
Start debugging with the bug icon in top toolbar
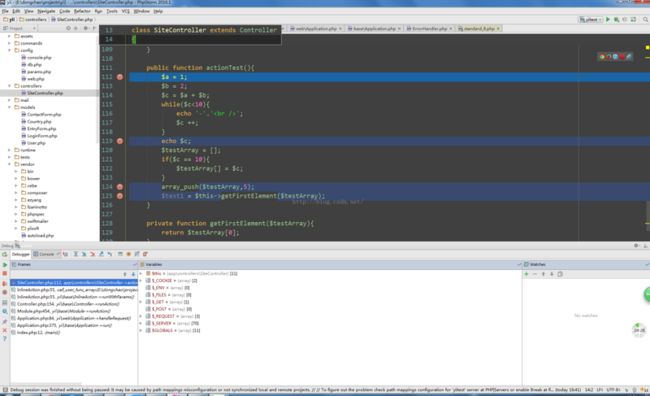click(x=616, y=19)
